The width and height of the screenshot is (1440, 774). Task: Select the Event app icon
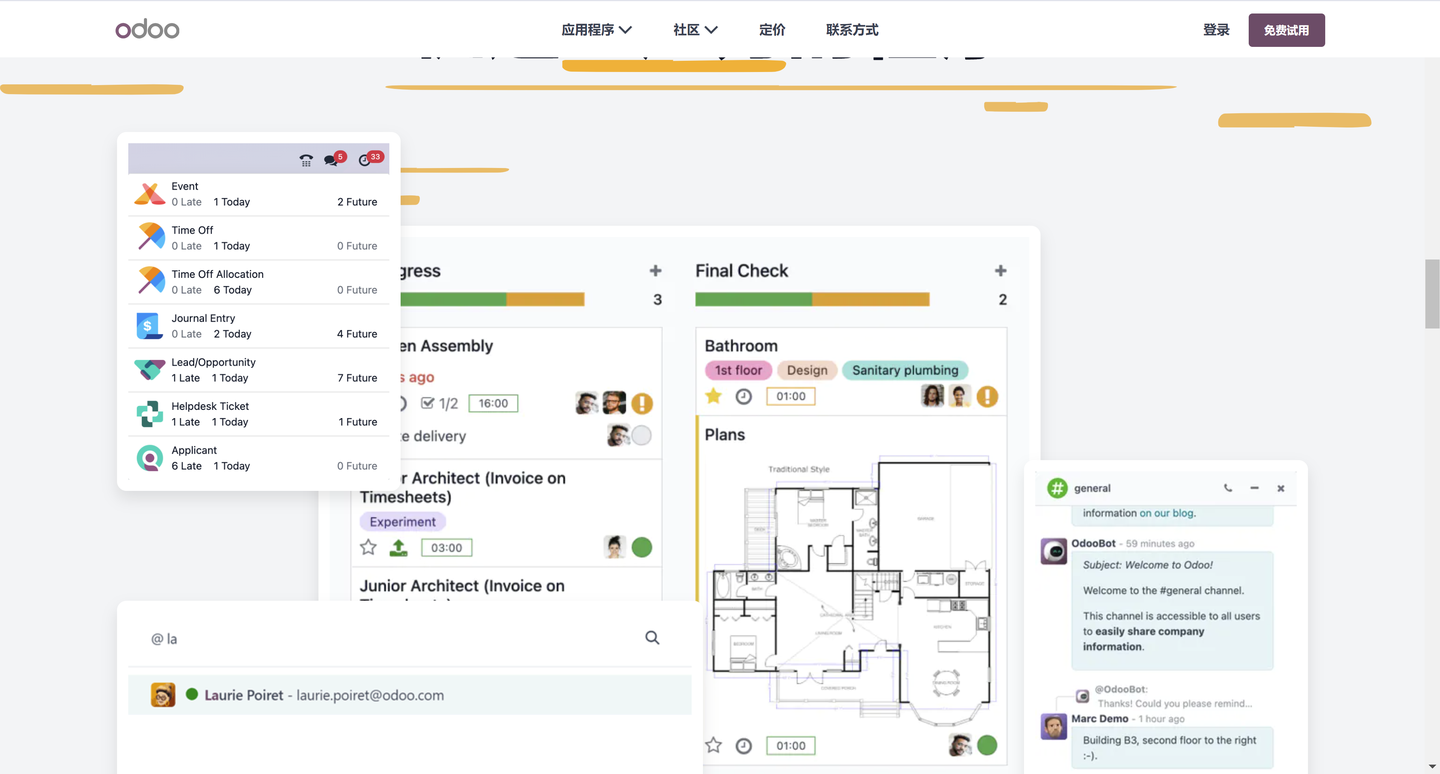pyautogui.click(x=149, y=193)
